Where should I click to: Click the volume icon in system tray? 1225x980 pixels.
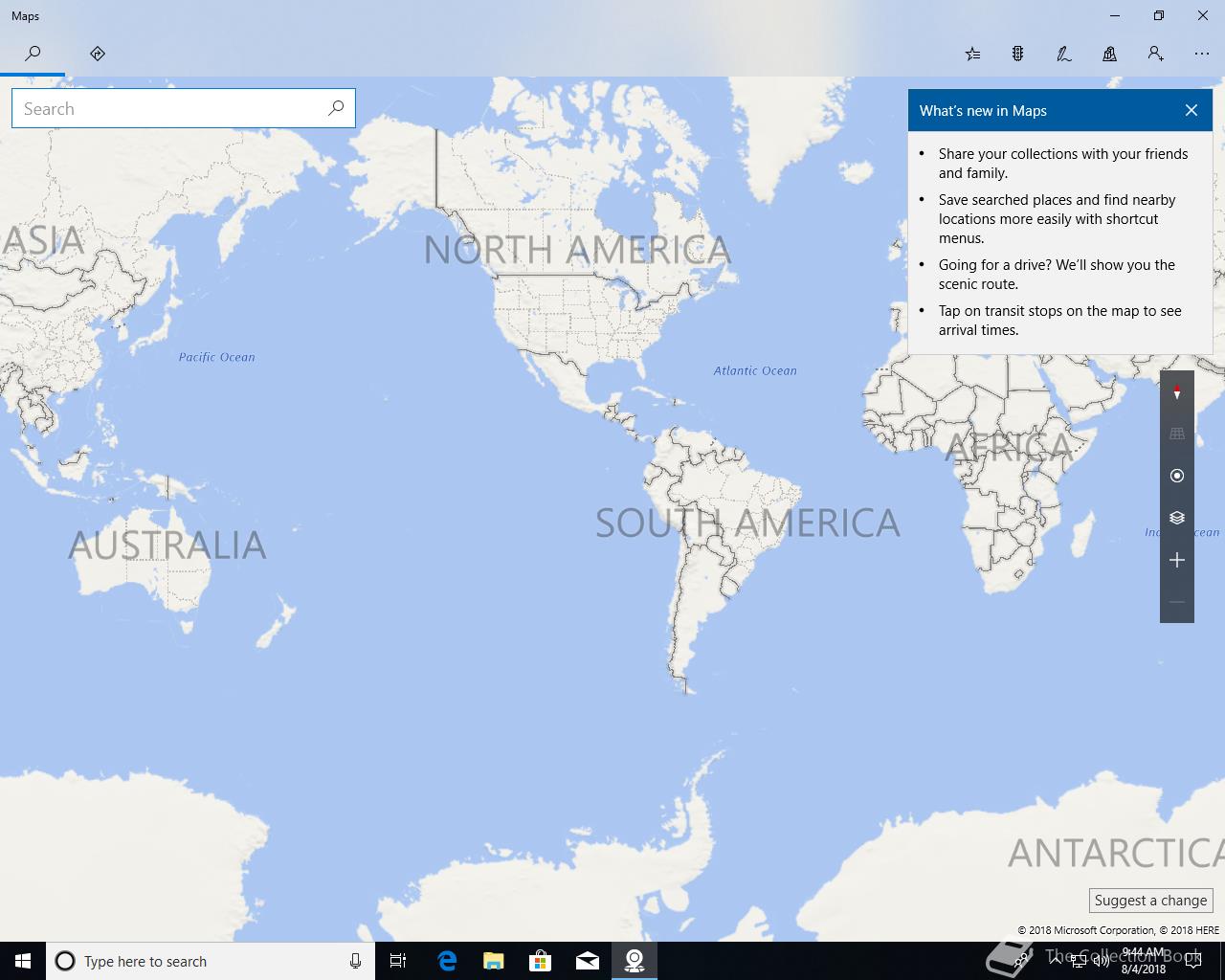pos(1102,961)
